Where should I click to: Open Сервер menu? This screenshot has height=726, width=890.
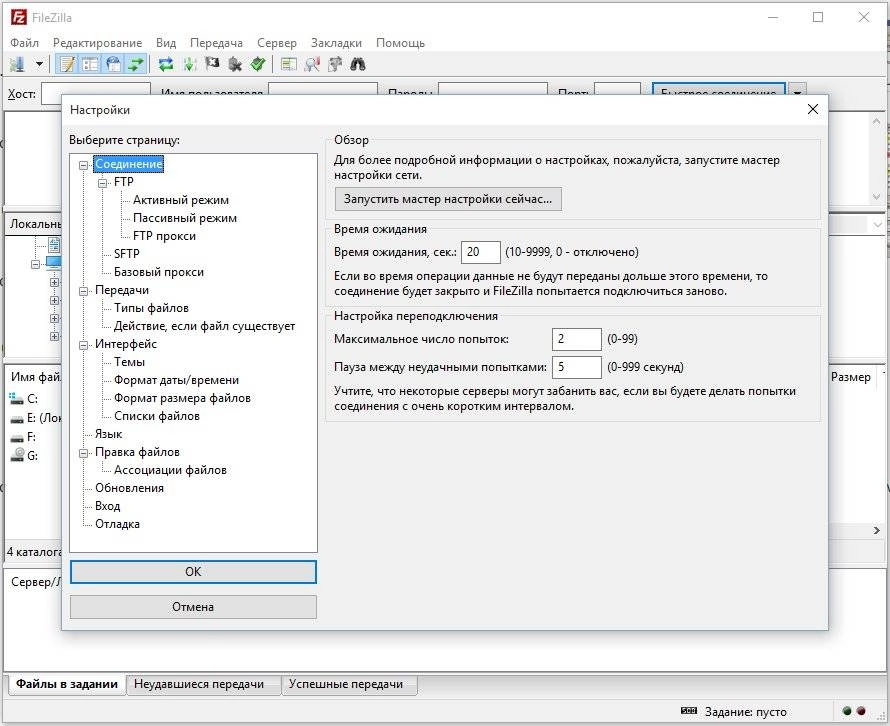coord(276,43)
